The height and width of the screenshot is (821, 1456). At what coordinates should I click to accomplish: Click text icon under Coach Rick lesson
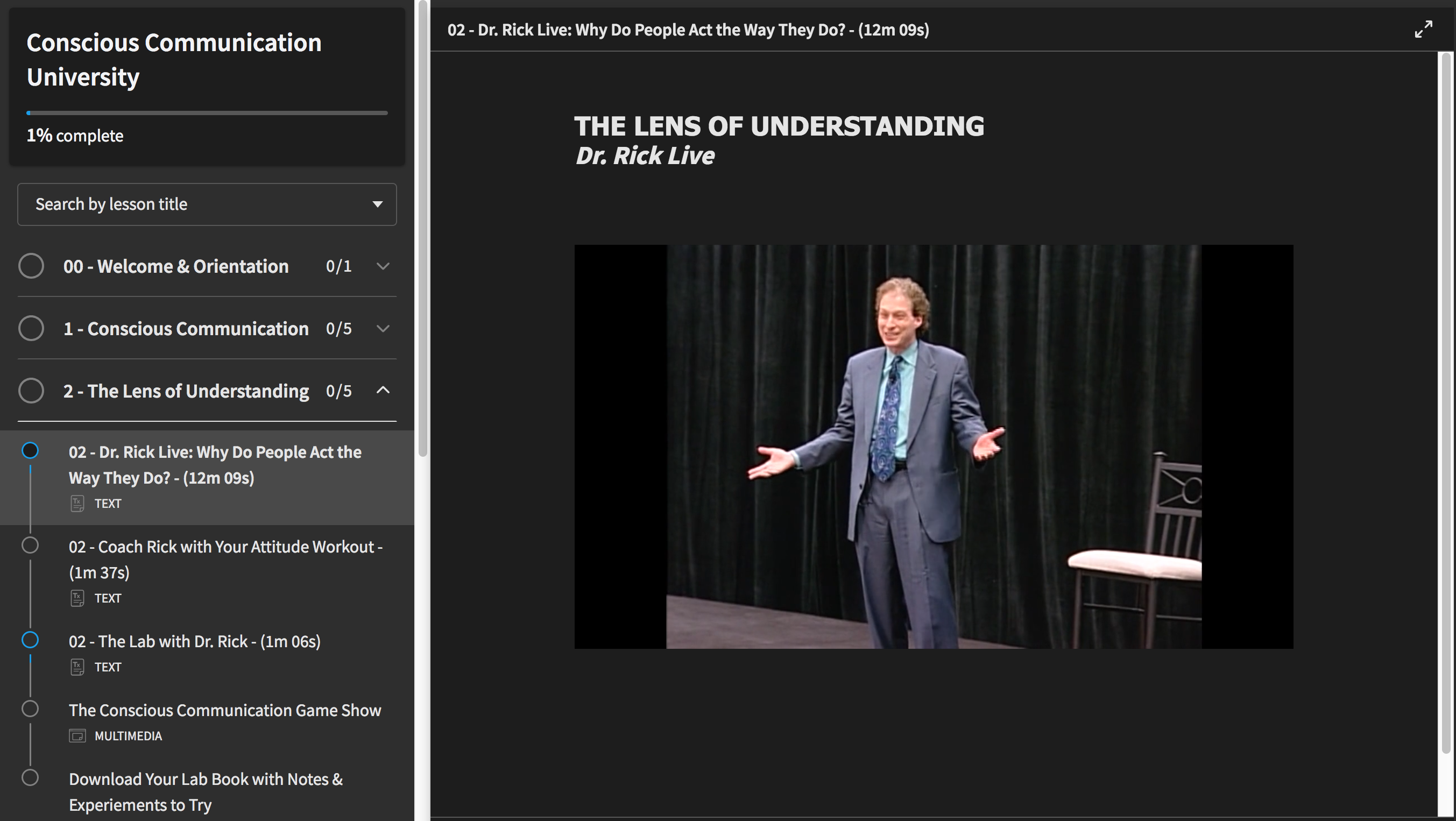point(77,598)
